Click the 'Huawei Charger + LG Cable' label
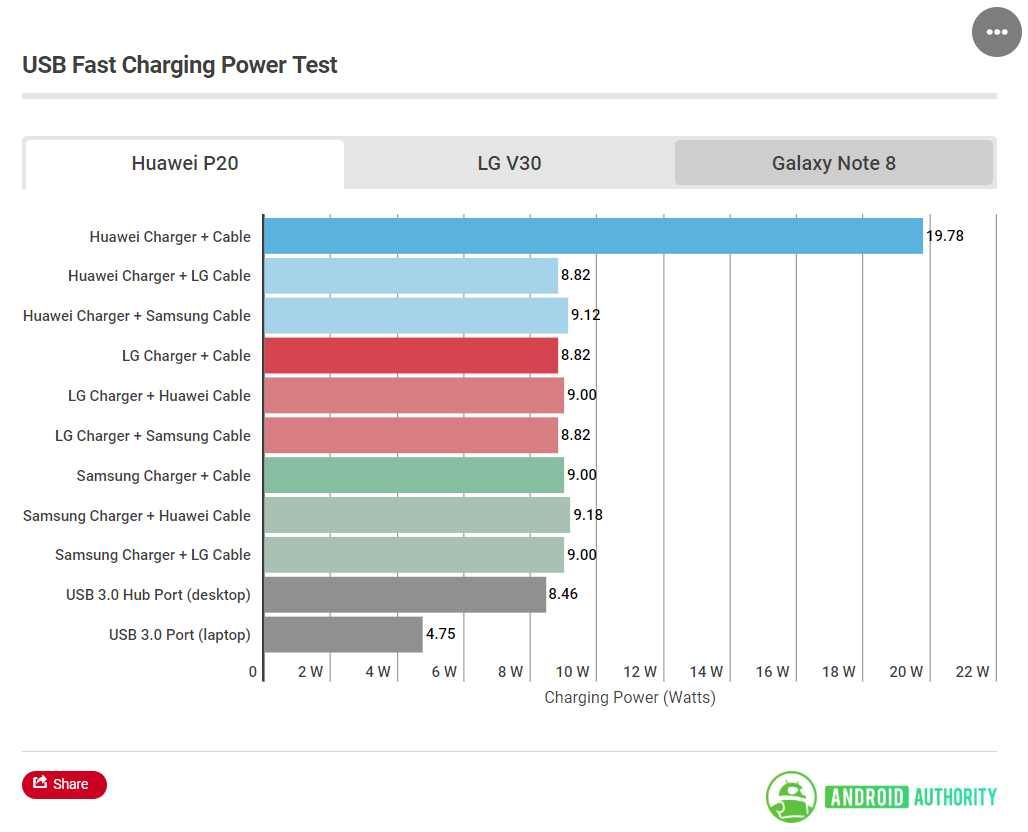The width and height of the screenshot is (1028, 832). tap(159, 276)
